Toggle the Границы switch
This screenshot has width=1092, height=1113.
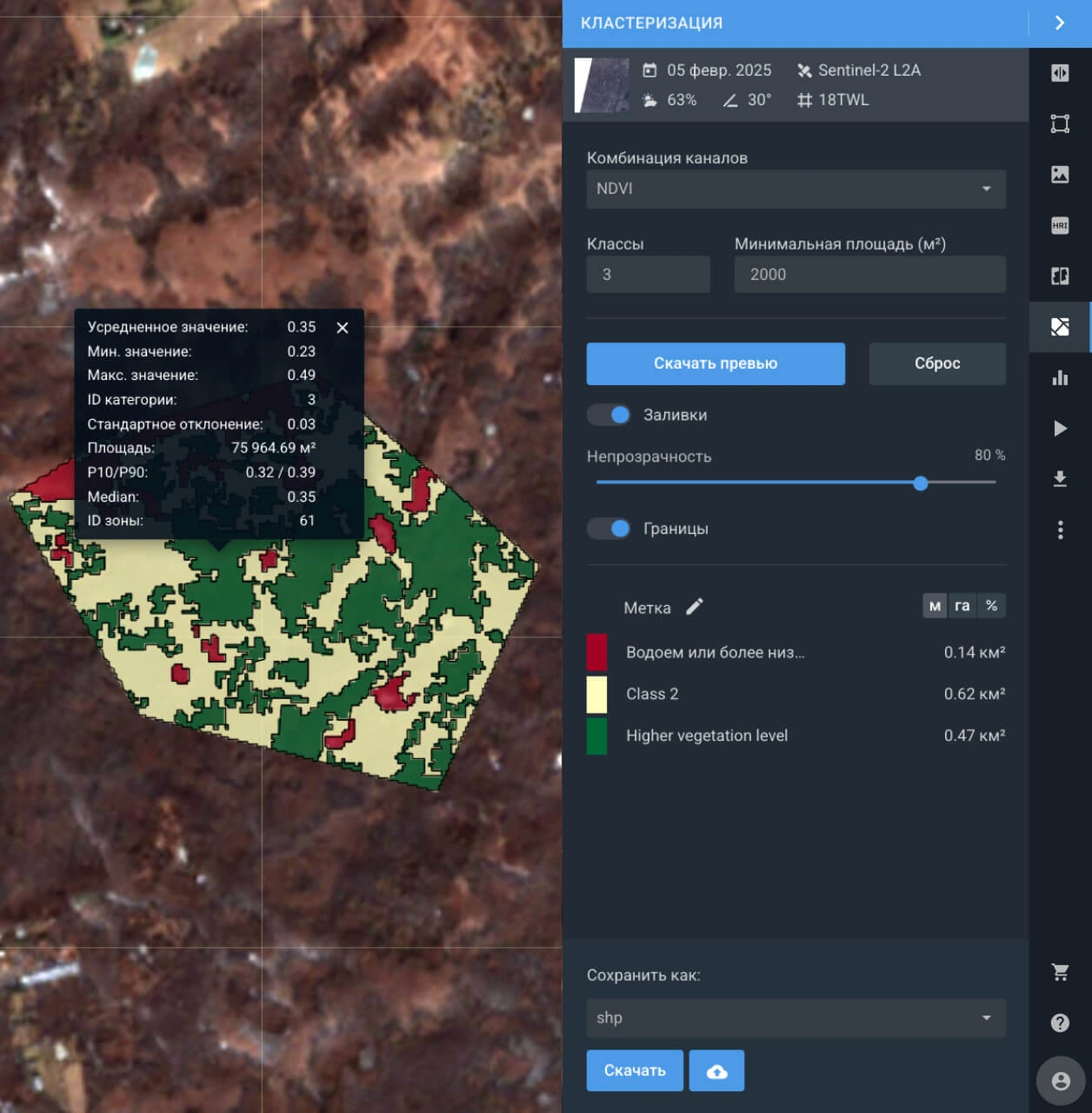click(609, 528)
